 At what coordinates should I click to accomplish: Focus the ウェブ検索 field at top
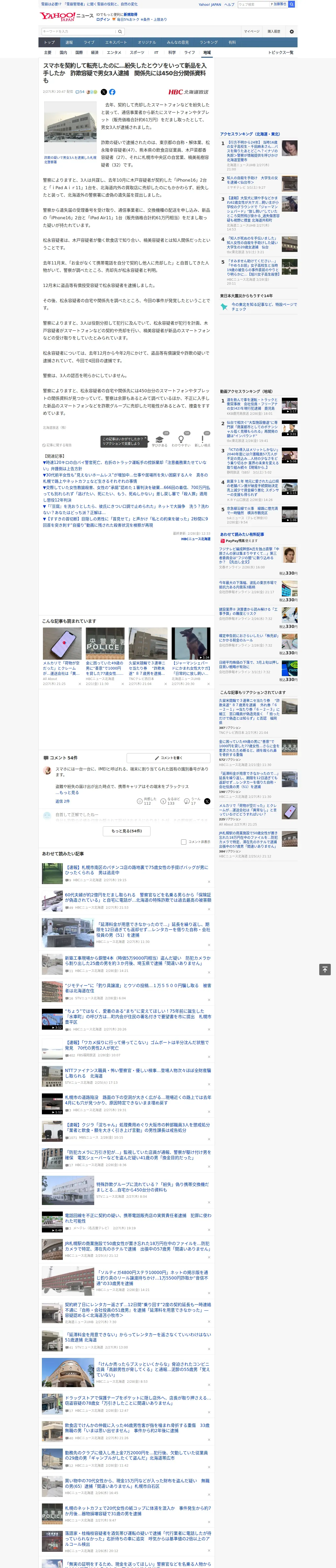(253, 4)
